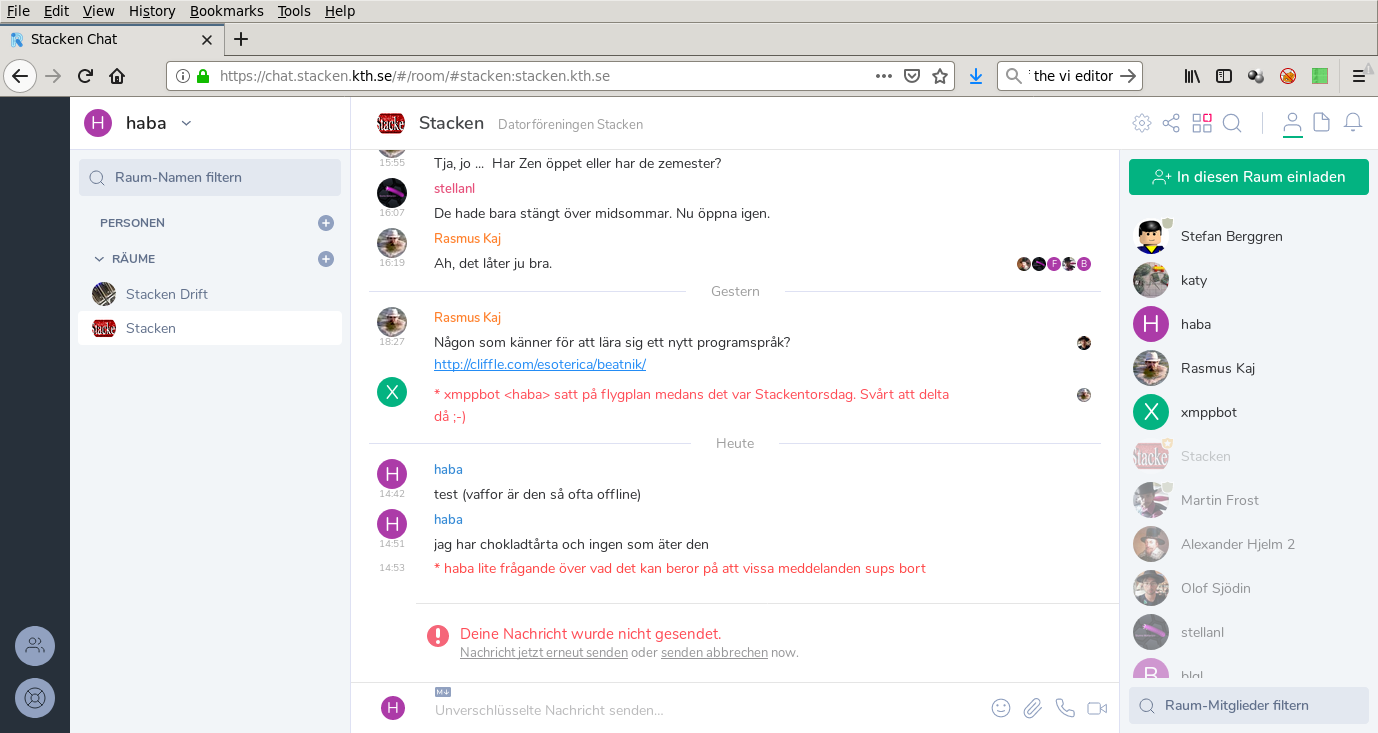Attach a file with paperclip icon
The image size is (1378, 733).
click(x=1033, y=708)
